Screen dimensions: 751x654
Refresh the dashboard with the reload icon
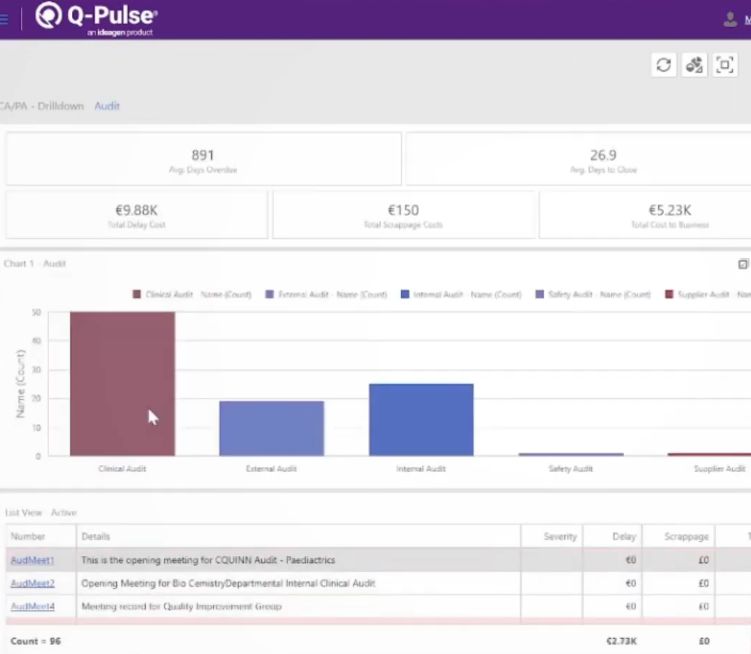[x=663, y=65]
